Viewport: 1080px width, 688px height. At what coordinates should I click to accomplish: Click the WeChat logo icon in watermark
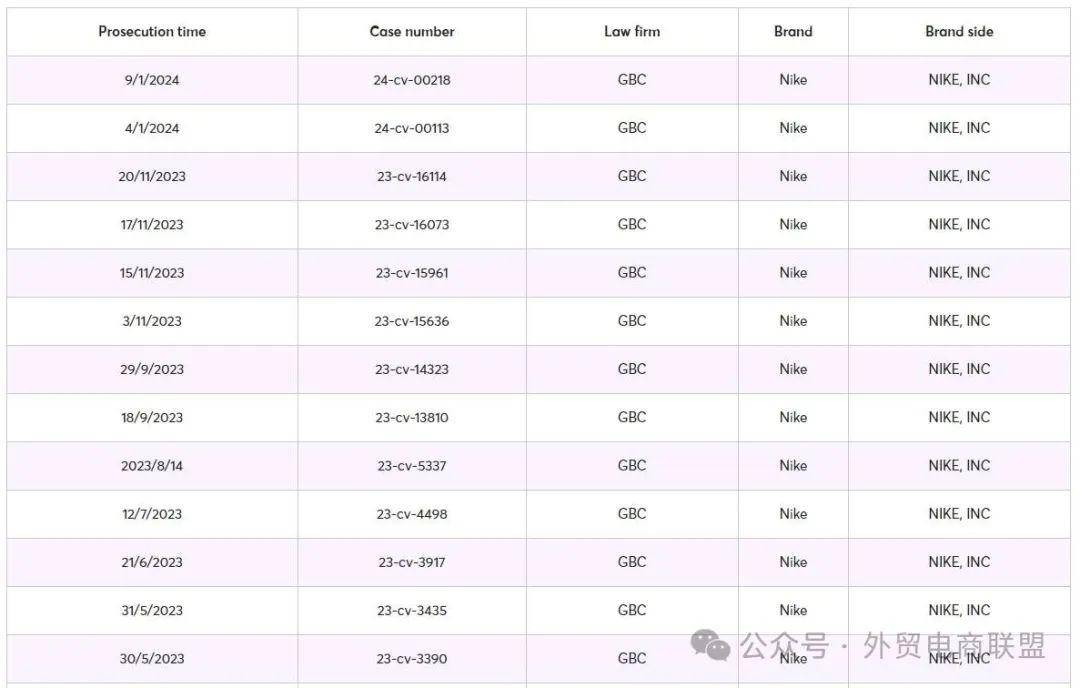point(710,645)
